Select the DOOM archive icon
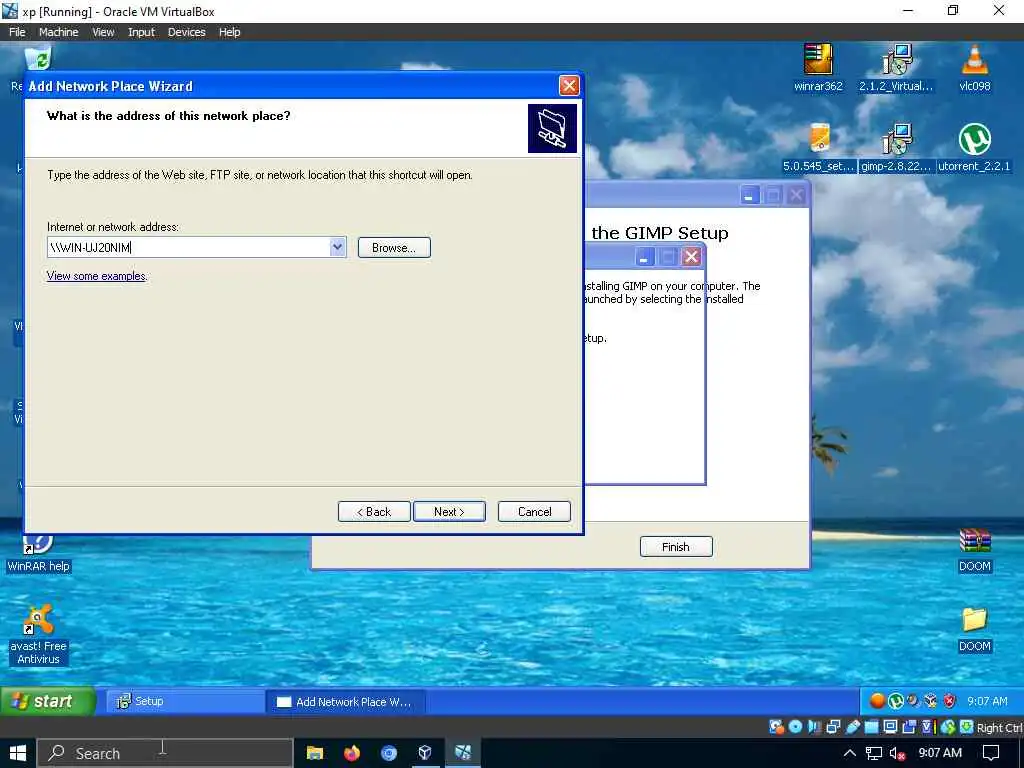 tap(974, 550)
